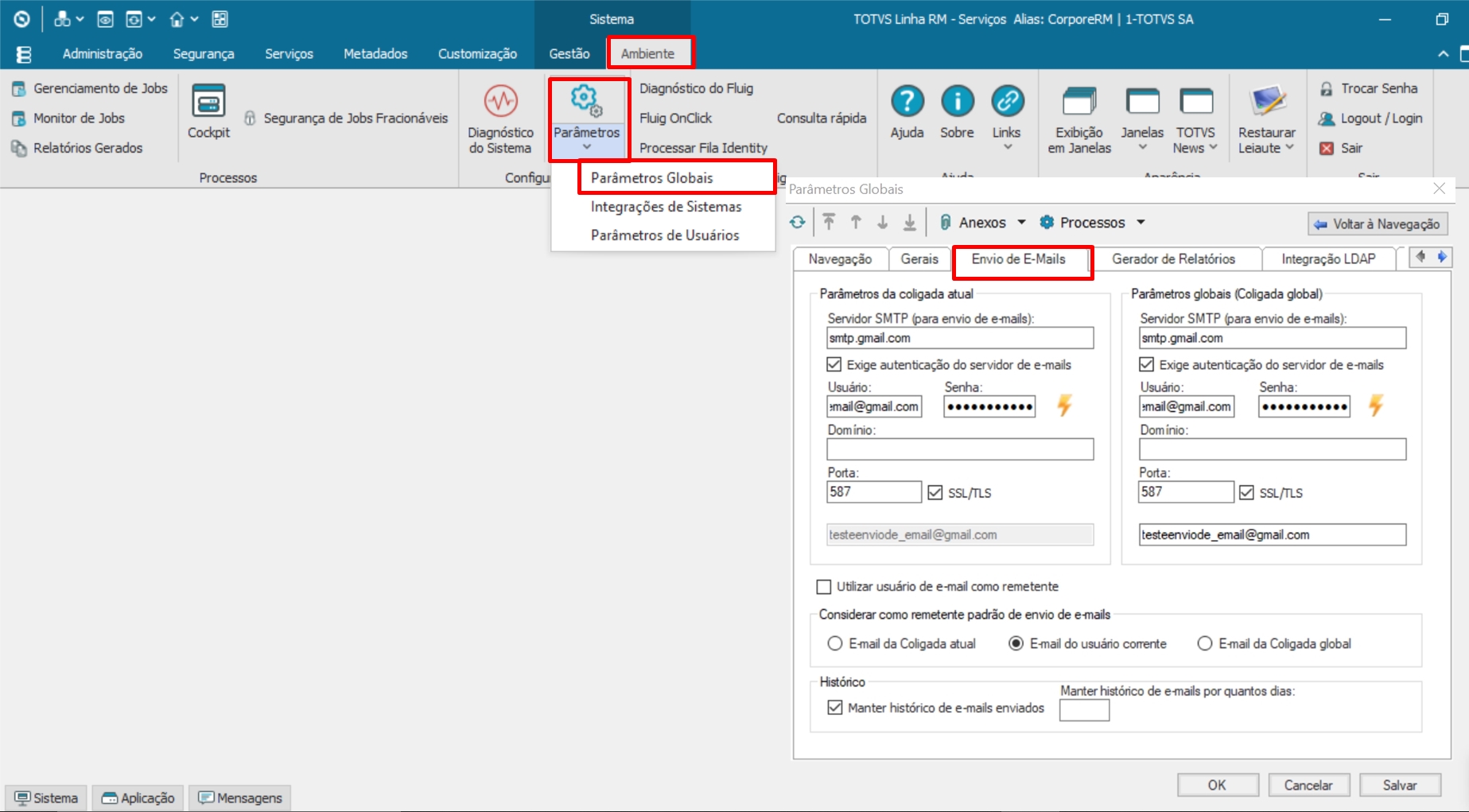Refresh Parâmetros Globais with the reload icon
The height and width of the screenshot is (812, 1469).
(x=798, y=223)
